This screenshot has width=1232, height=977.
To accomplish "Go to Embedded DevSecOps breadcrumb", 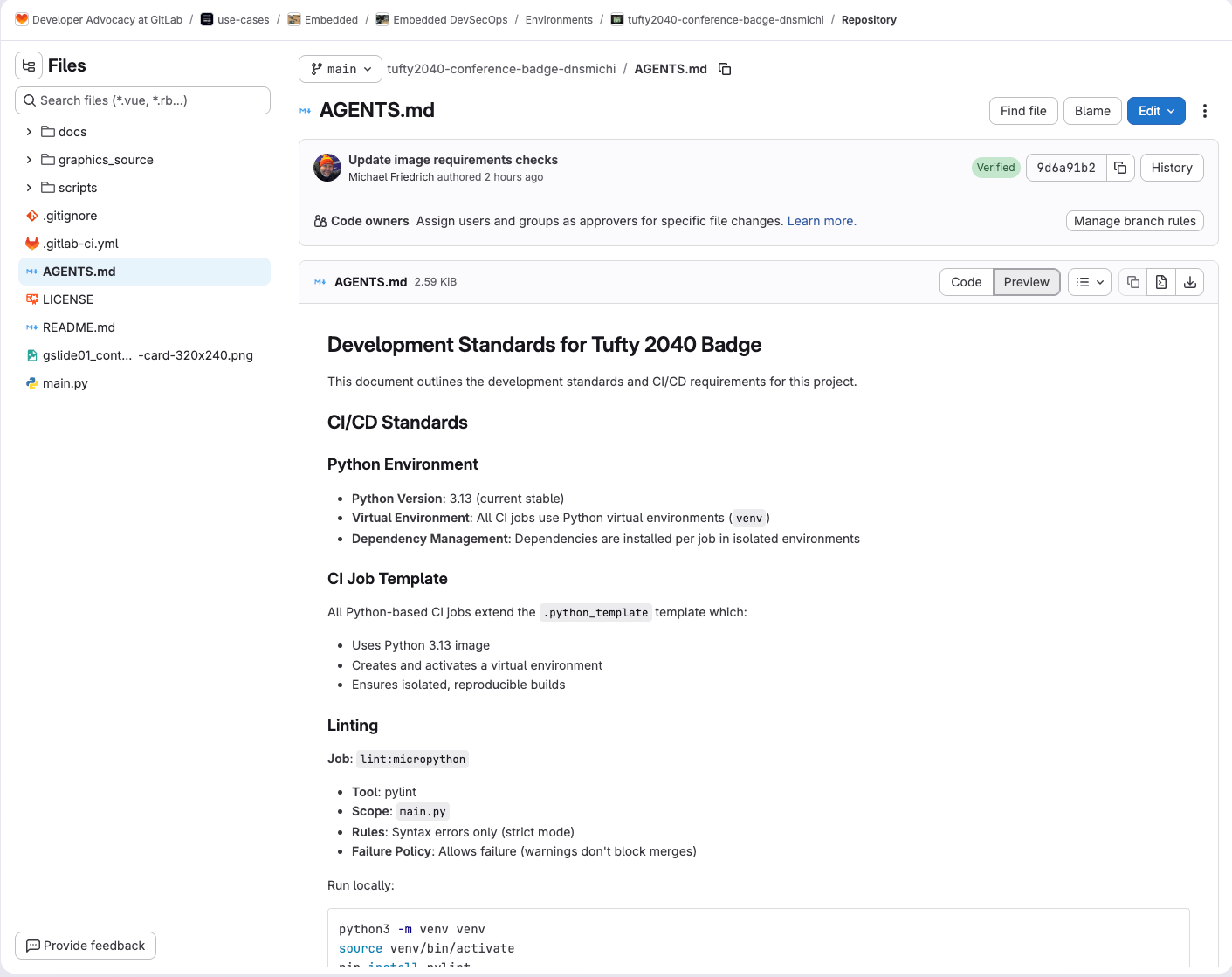I will (x=450, y=20).
